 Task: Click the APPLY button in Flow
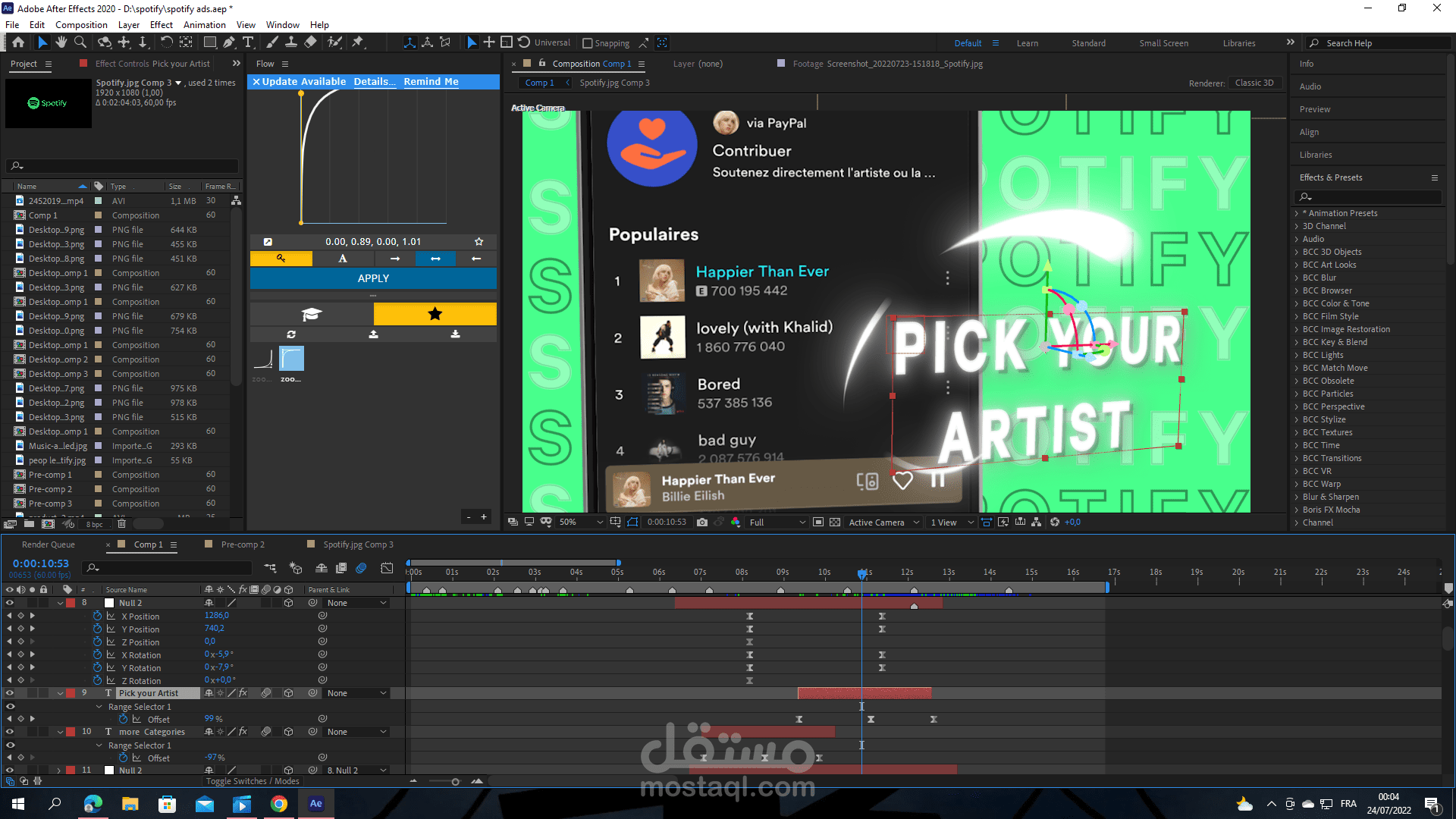(373, 278)
